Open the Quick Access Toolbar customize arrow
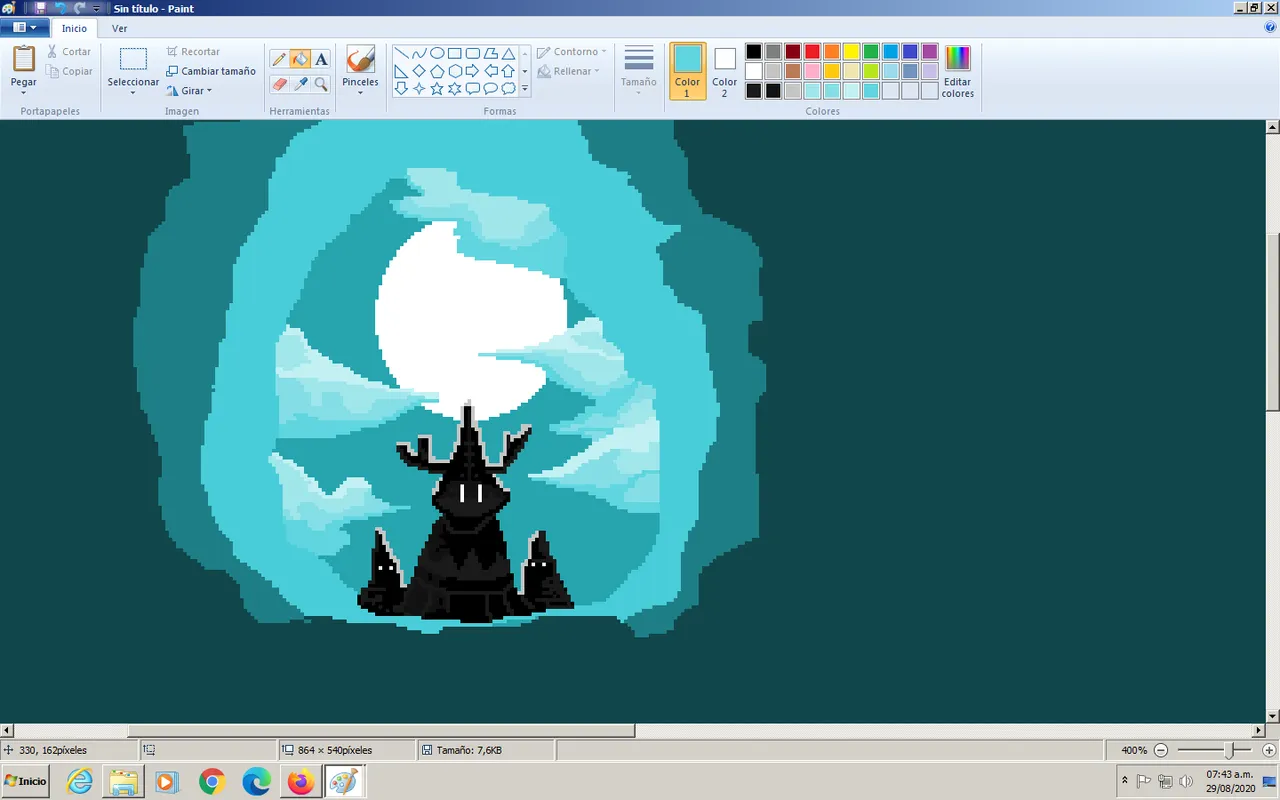The image size is (1280, 800). 97,8
